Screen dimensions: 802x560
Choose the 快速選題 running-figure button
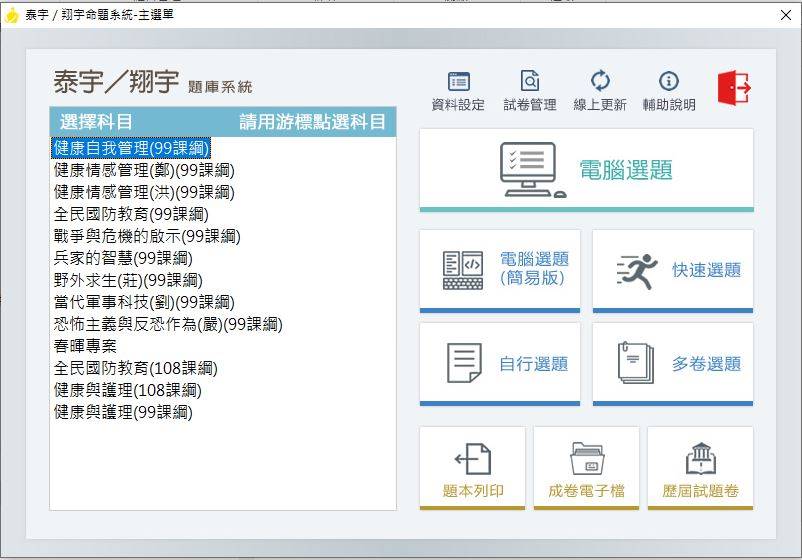click(x=673, y=271)
